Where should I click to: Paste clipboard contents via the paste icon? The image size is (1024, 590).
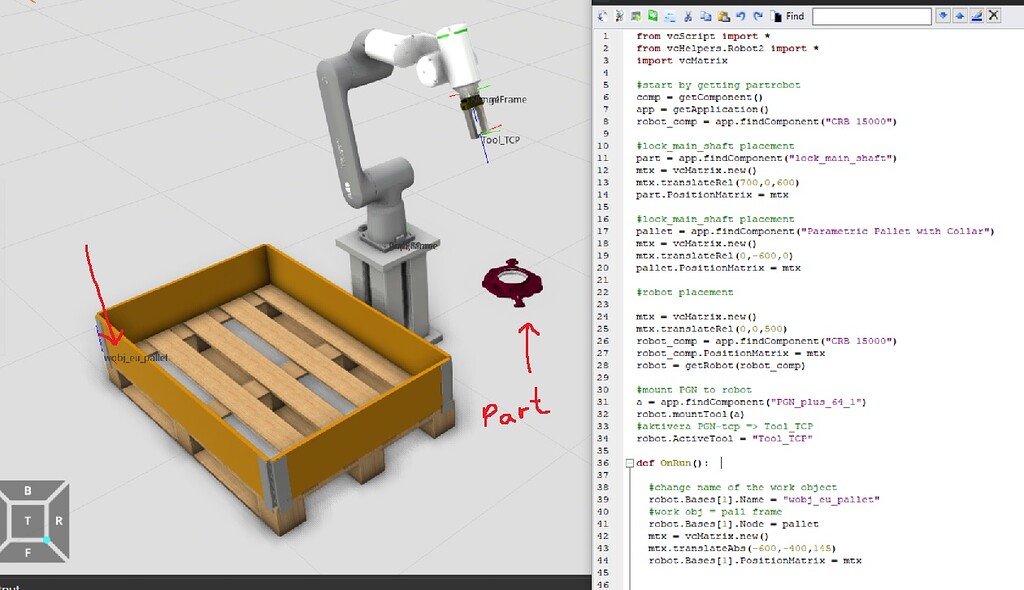pyautogui.click(x=723, y=16)
